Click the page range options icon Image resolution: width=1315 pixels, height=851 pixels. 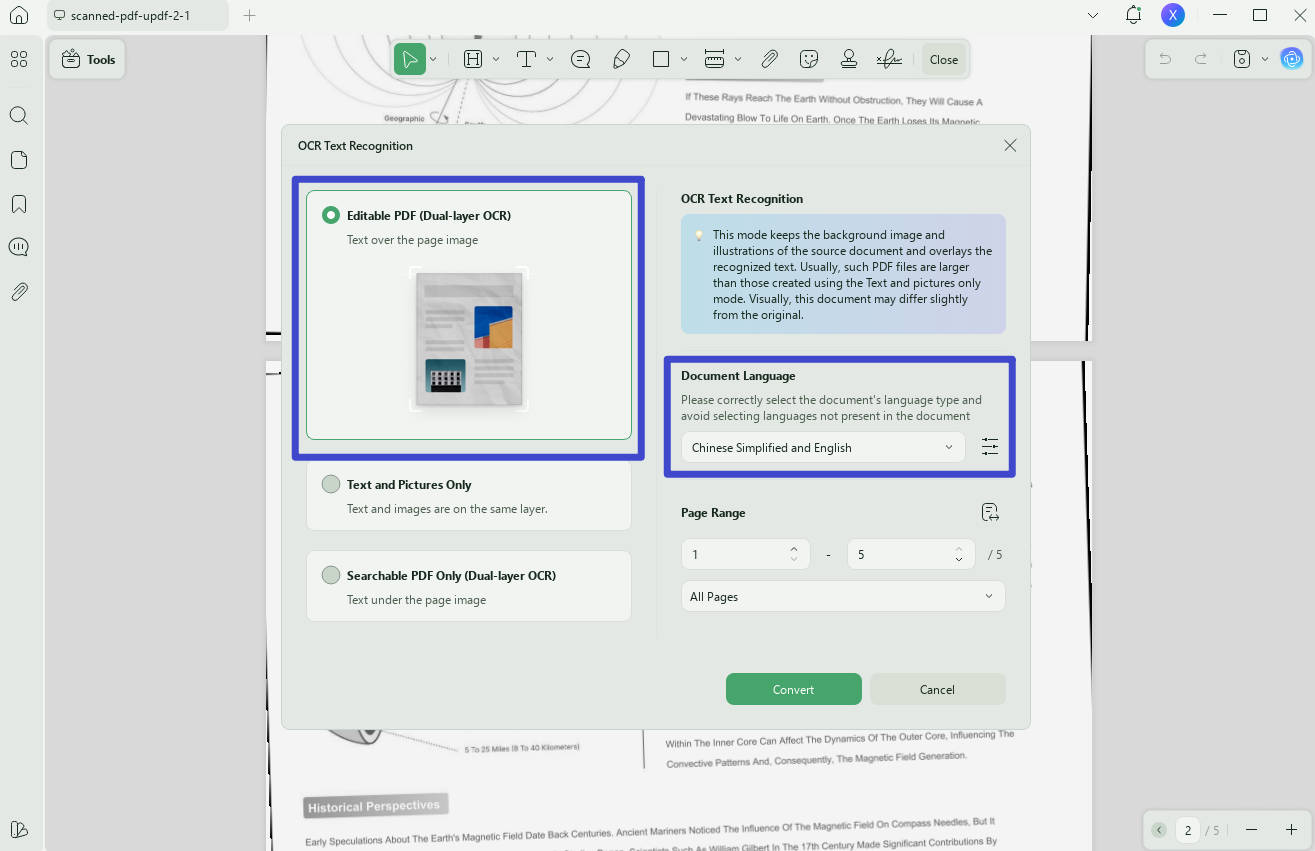coord(990,513)
